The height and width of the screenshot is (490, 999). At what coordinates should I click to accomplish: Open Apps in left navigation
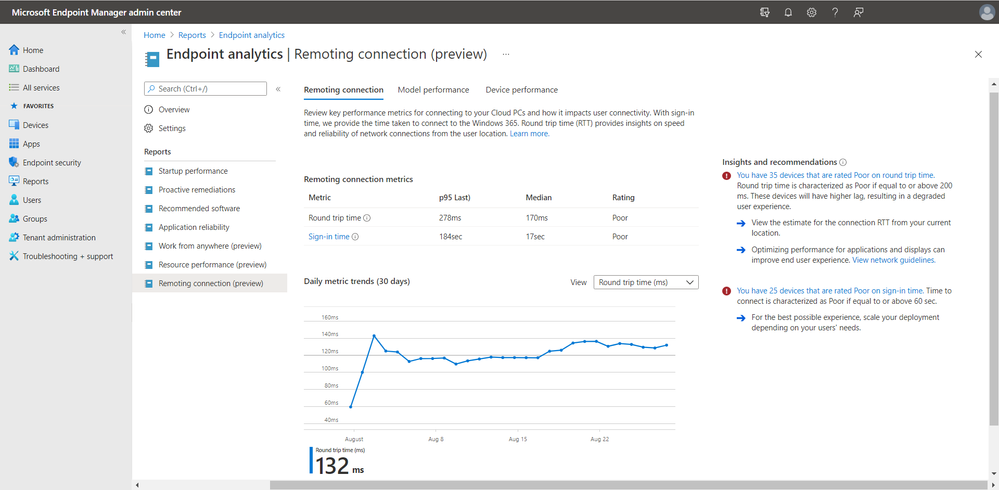click(31, 144)
